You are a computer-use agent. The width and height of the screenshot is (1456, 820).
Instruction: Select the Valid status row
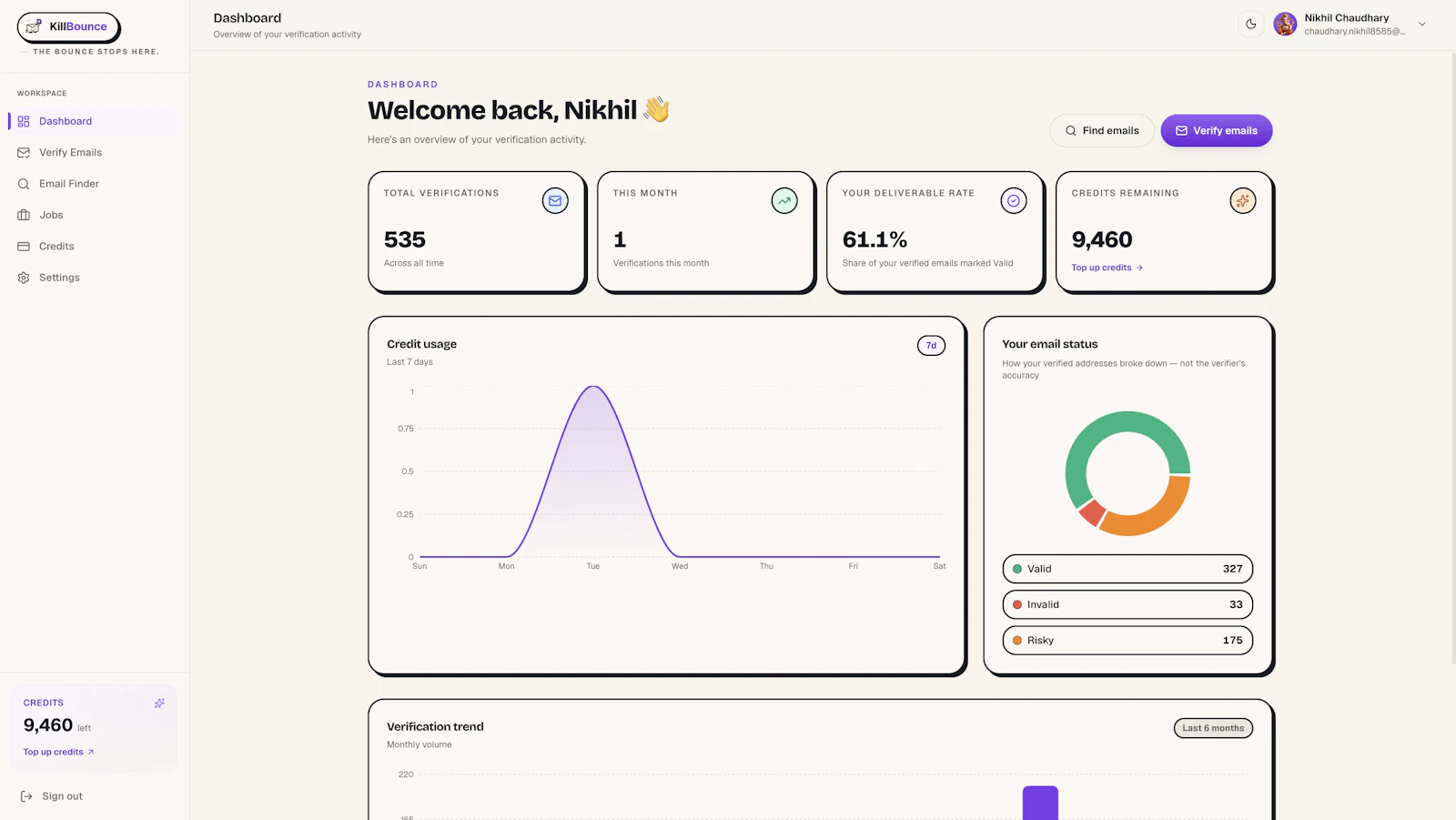(x=1127, y=569)
